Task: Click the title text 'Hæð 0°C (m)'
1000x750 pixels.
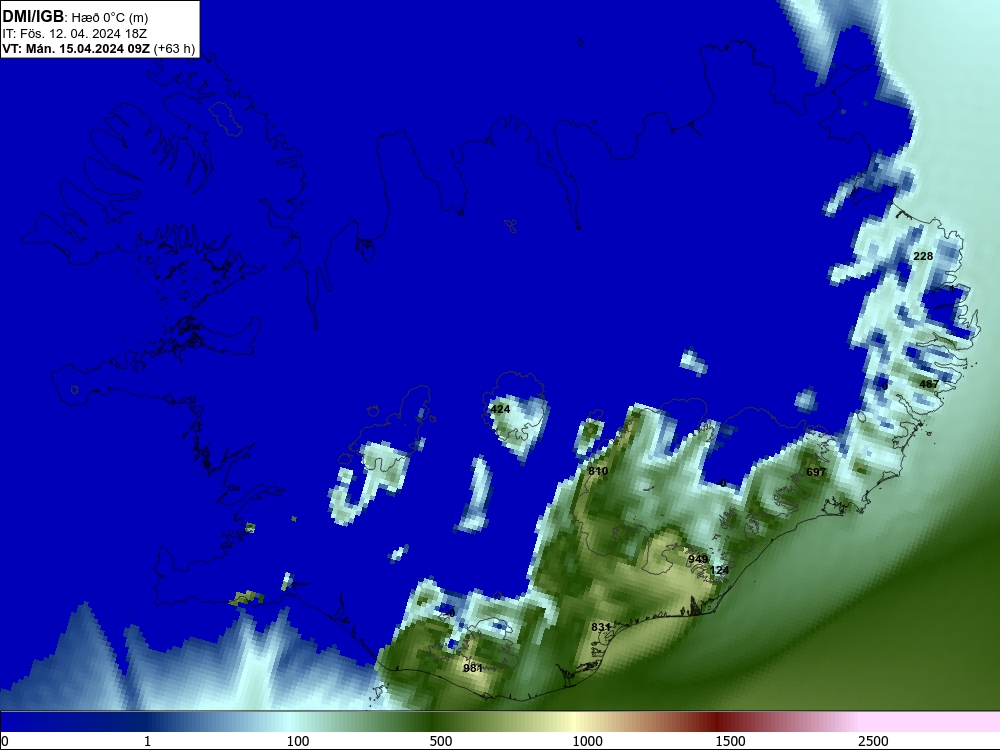Action: [109, 17]
